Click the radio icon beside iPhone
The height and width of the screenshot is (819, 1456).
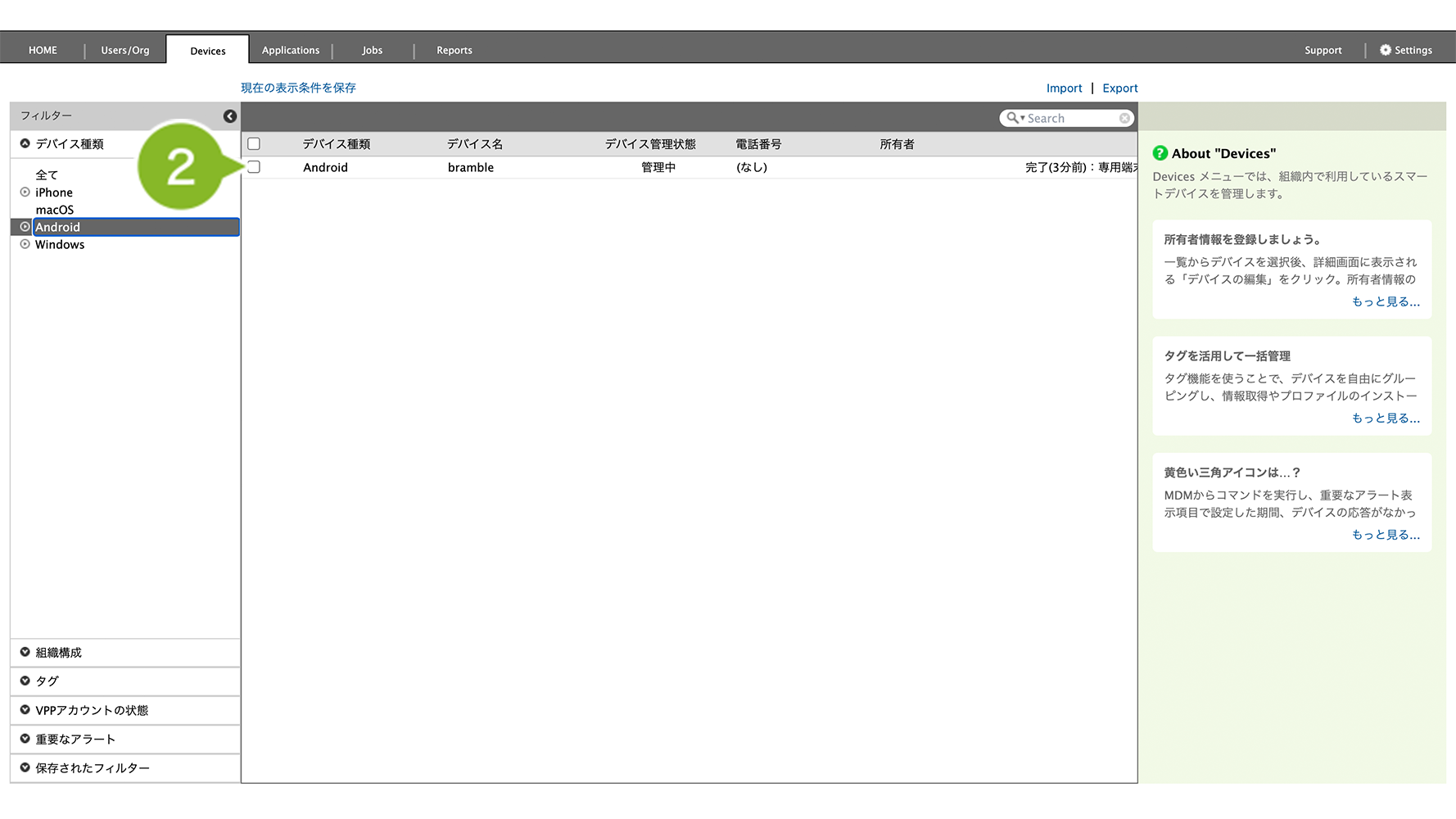coord(25,192)
